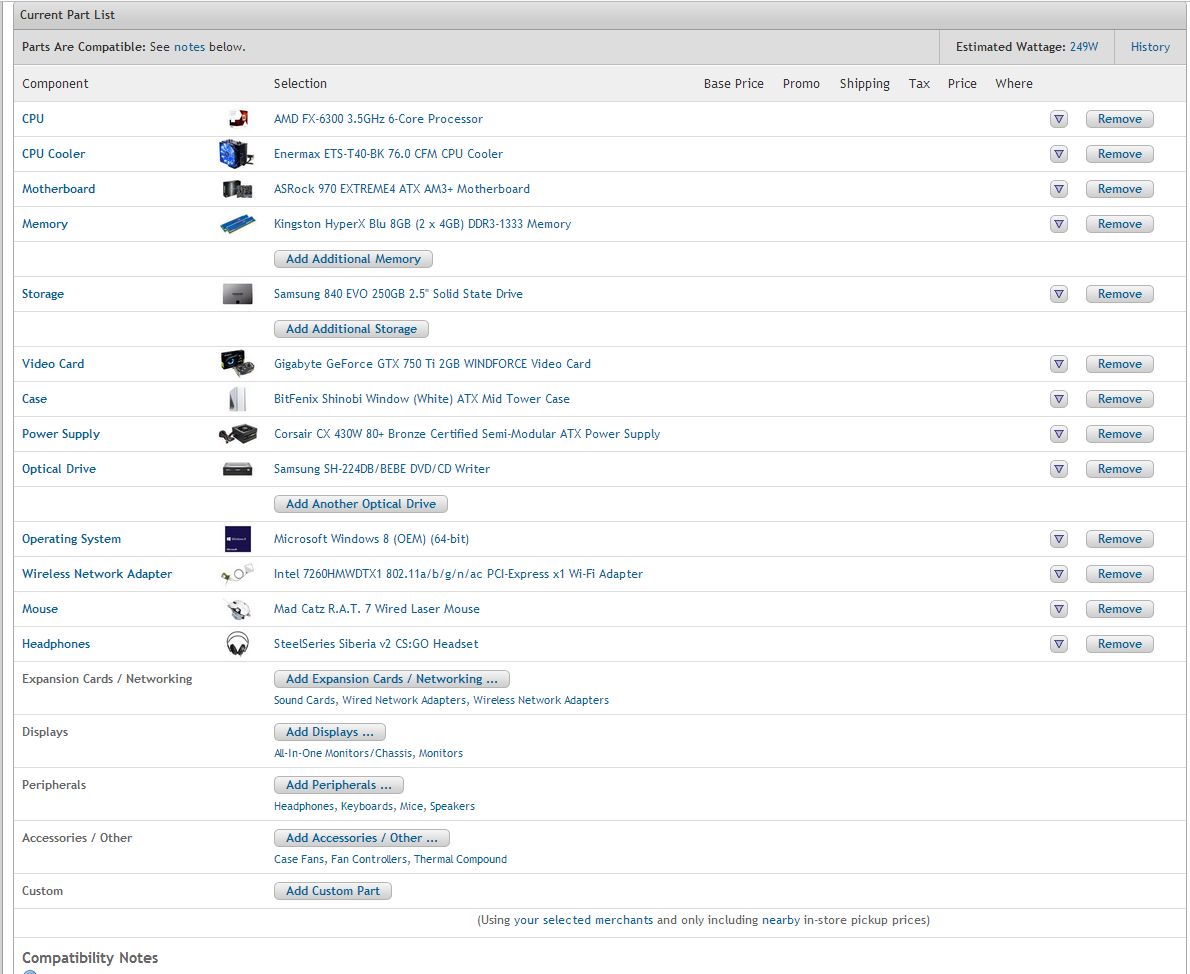Remove the Corsair CX 430W power supply
The height and width of the screenshot is (974, 1190).
click(x=1119, y=434)
